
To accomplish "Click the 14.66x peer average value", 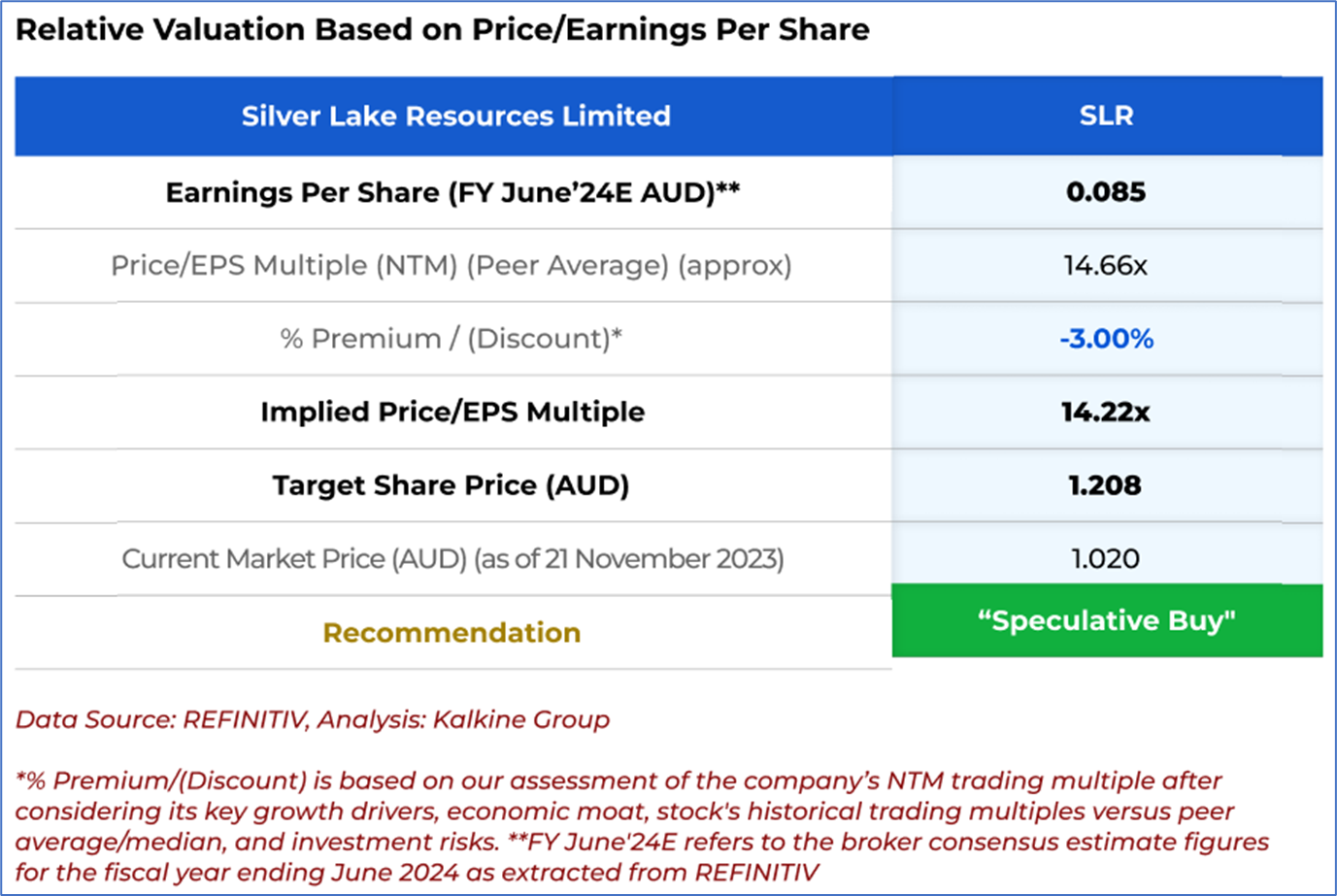I will tap(1106, 266).
